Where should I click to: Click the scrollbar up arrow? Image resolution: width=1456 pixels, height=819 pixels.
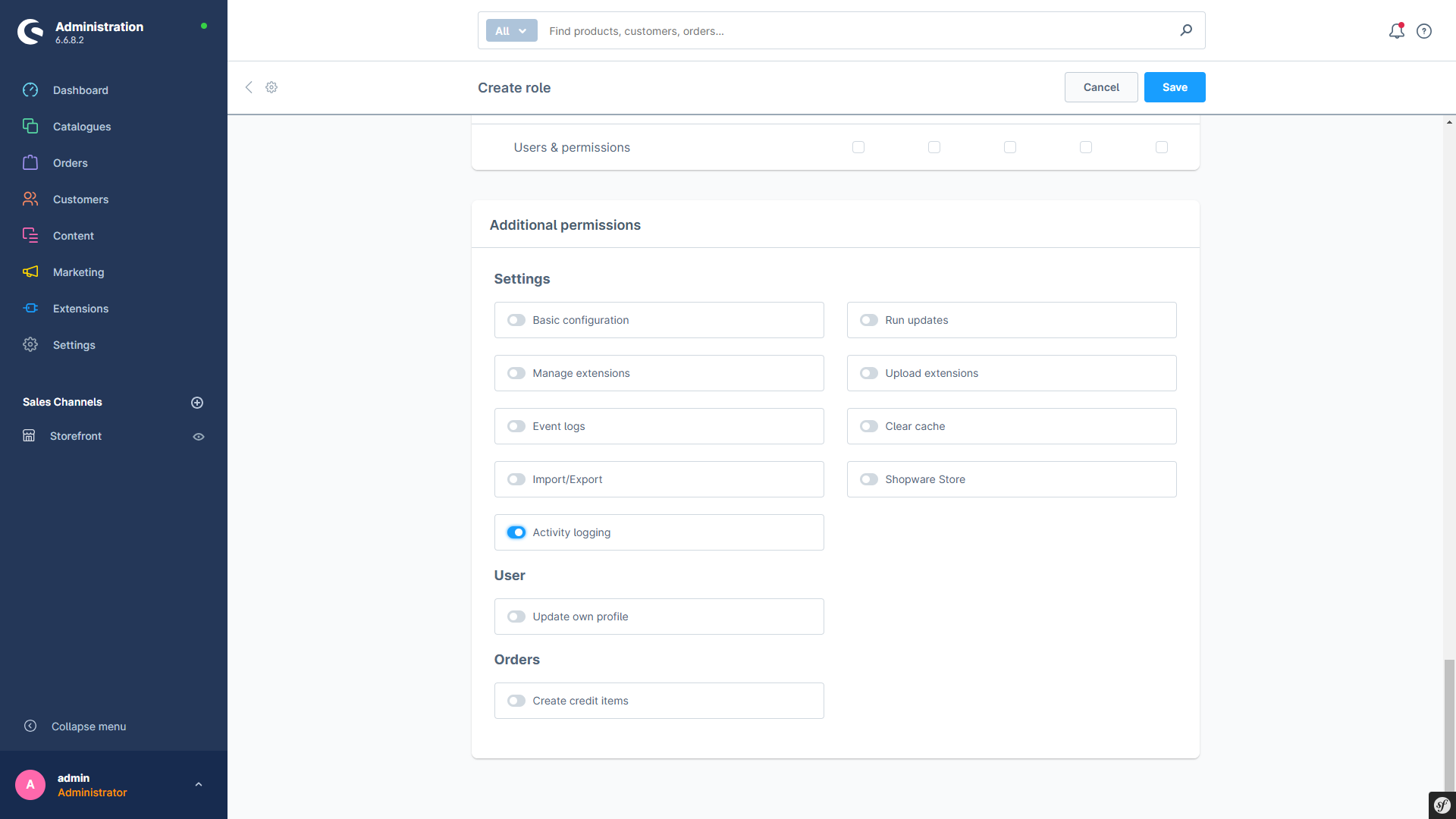pos(1449,122)
